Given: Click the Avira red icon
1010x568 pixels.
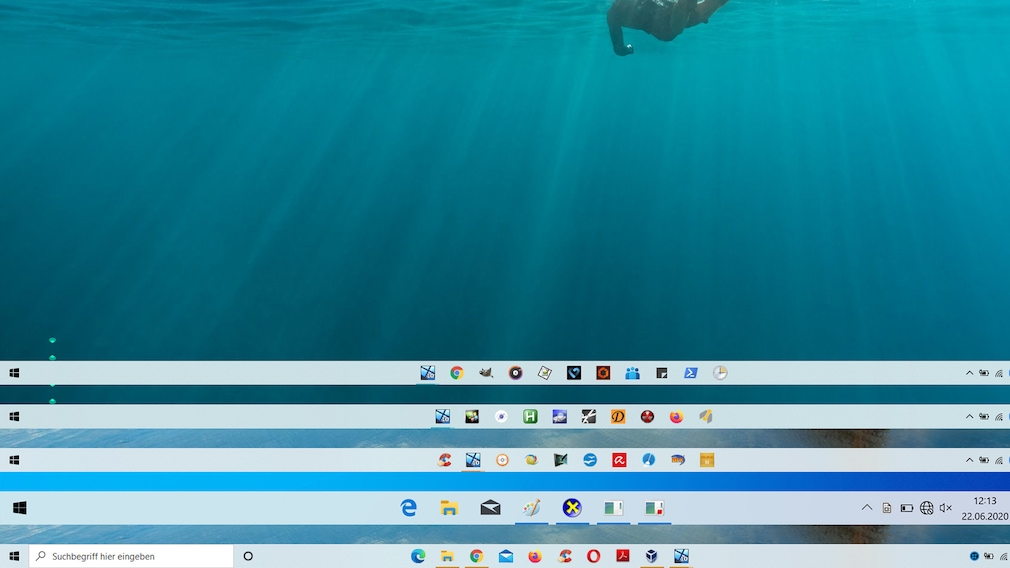Looking at the screenshot, I should (x=619, y=460).
